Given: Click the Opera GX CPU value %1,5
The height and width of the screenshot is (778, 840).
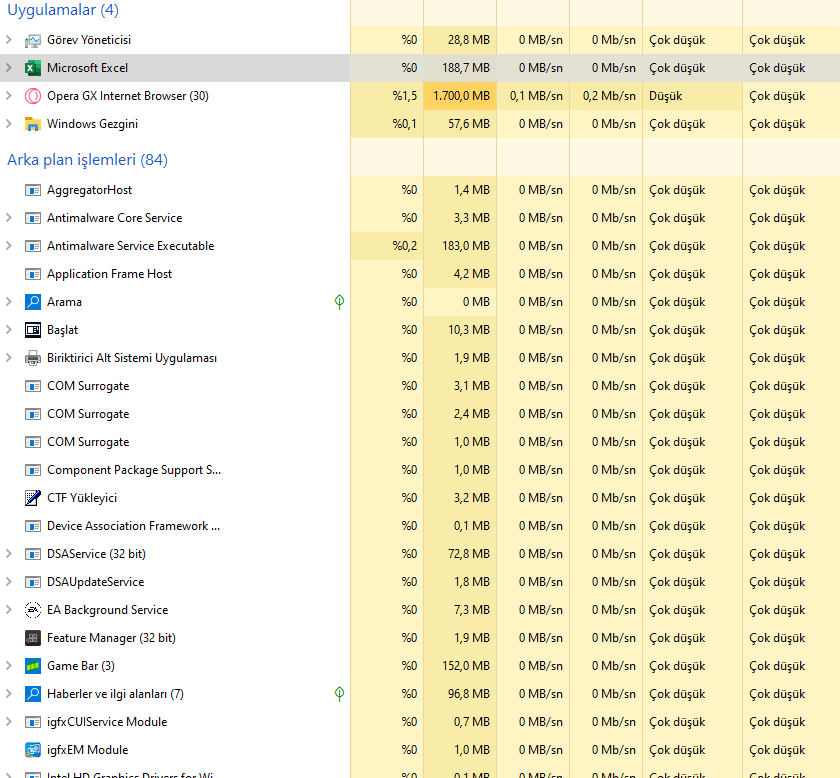Looking at the screenshot, I should (x=404, y=96).
